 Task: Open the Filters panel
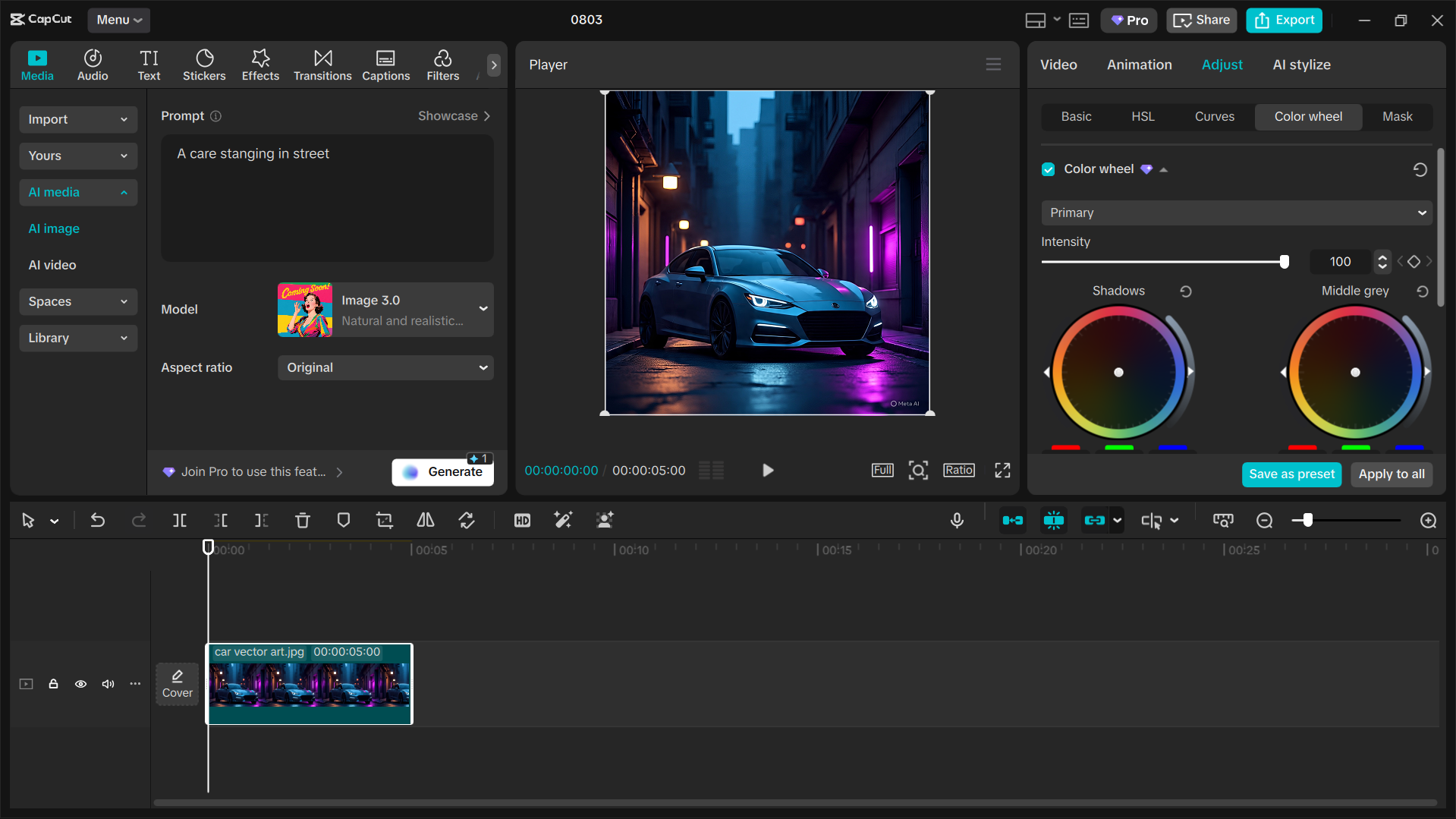pos(442,65)
